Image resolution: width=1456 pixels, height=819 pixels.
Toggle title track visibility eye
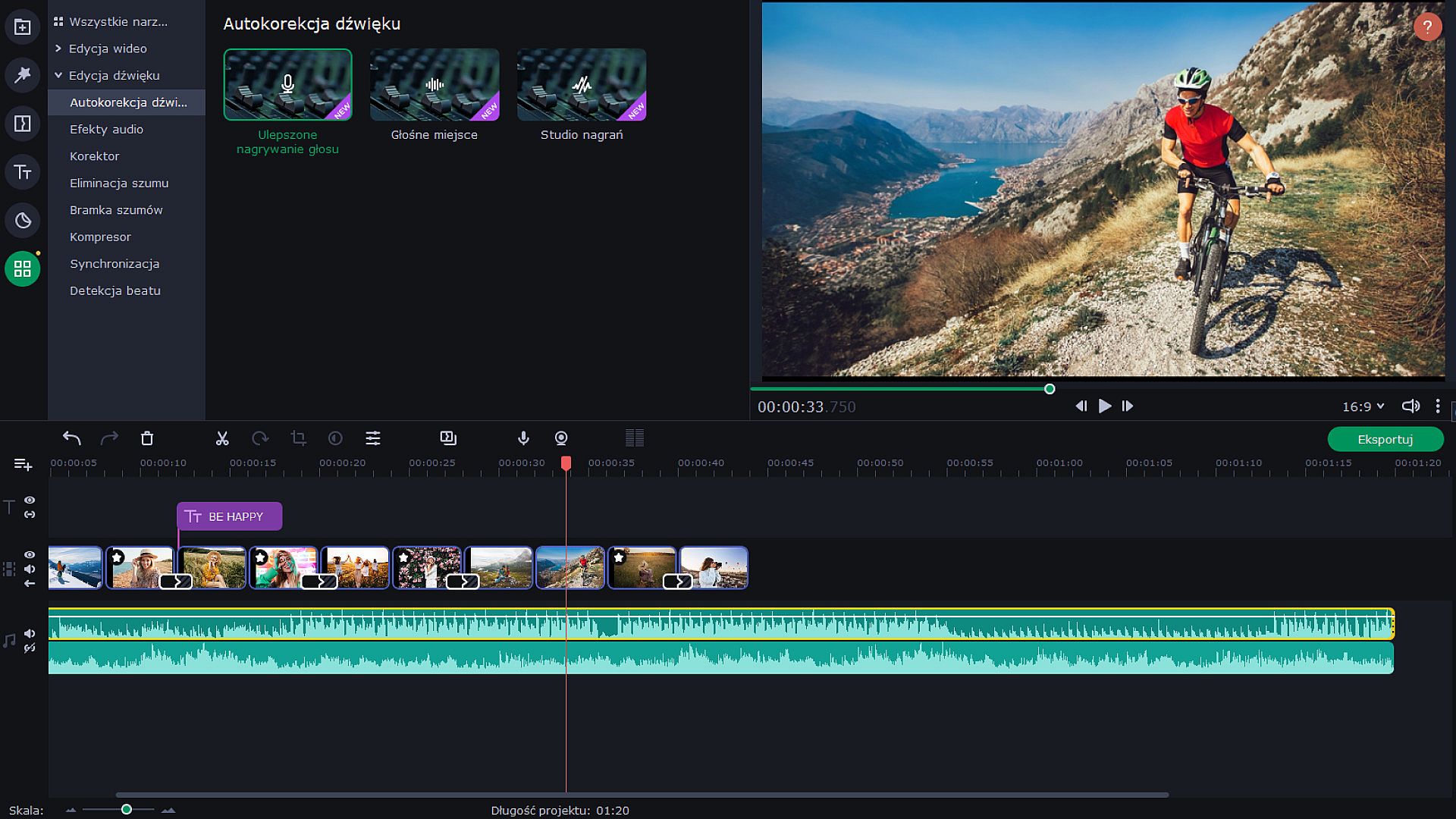point(30,500)
